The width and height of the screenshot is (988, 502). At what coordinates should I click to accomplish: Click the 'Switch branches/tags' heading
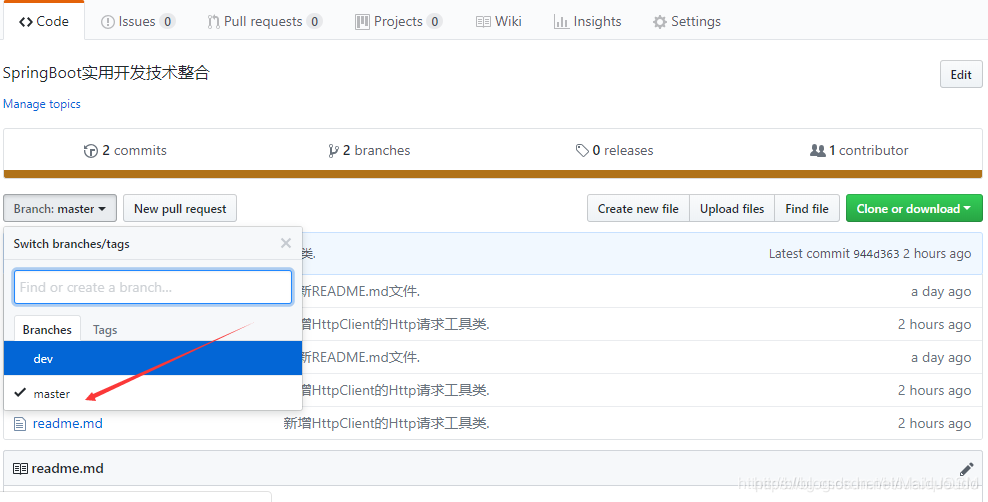(x=72, y=244)
